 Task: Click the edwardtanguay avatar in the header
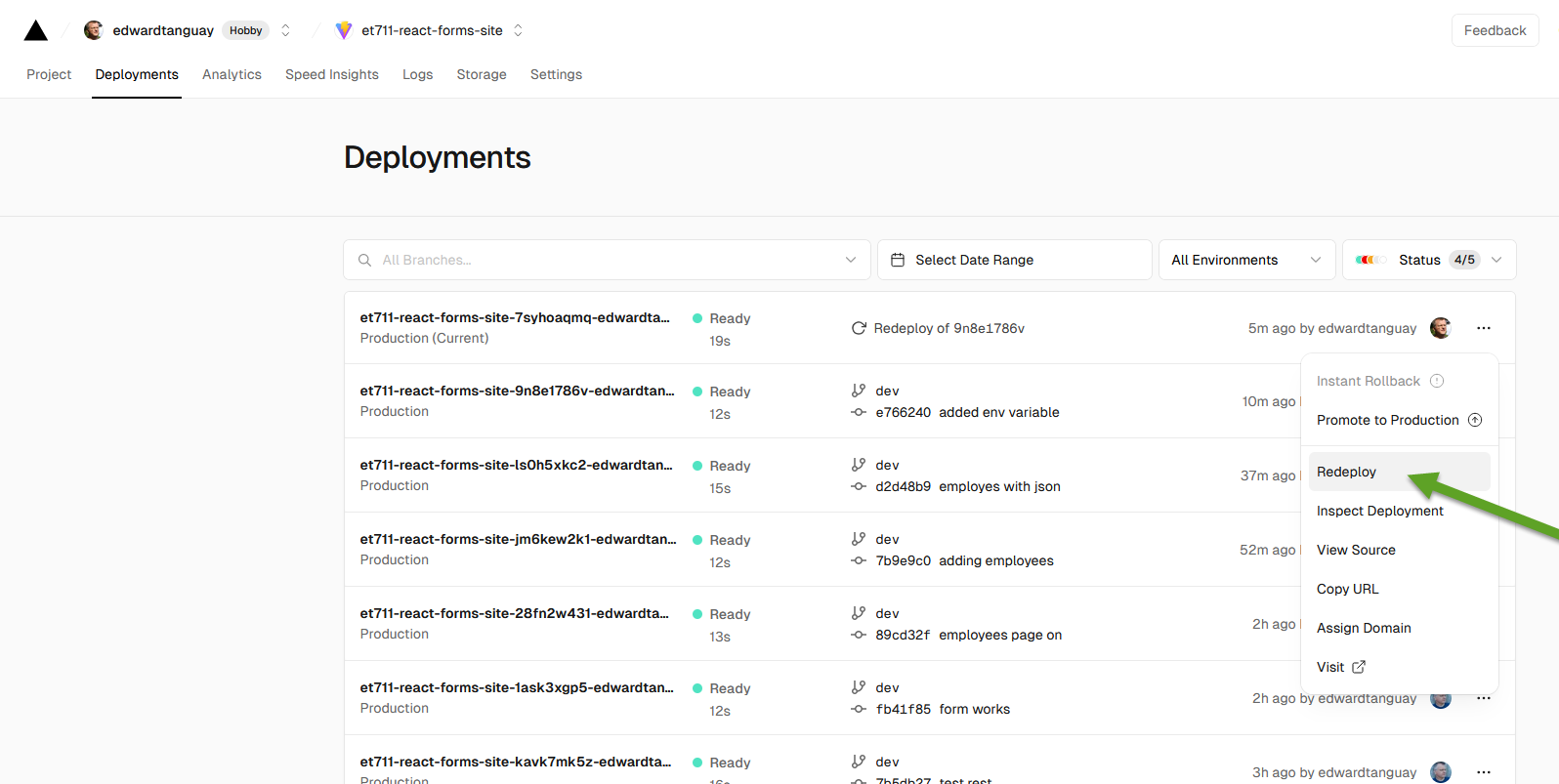click(x=94, y=30)
